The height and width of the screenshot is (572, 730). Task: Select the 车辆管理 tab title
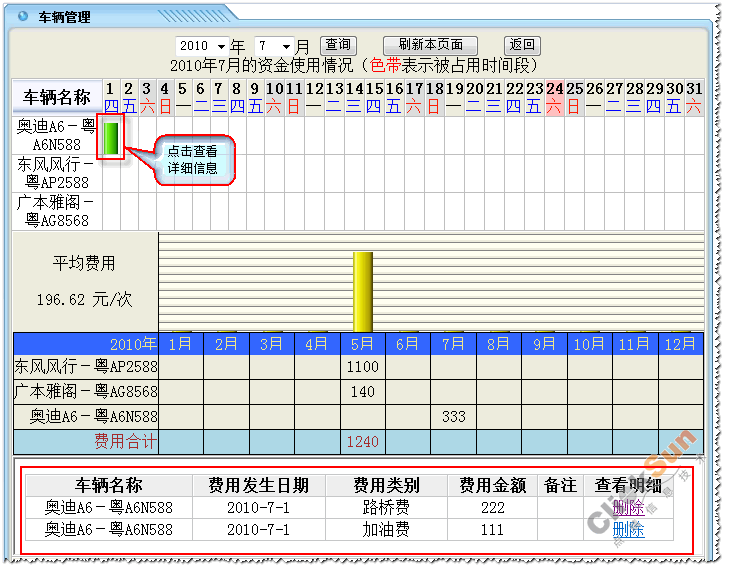tap(64, 17)
